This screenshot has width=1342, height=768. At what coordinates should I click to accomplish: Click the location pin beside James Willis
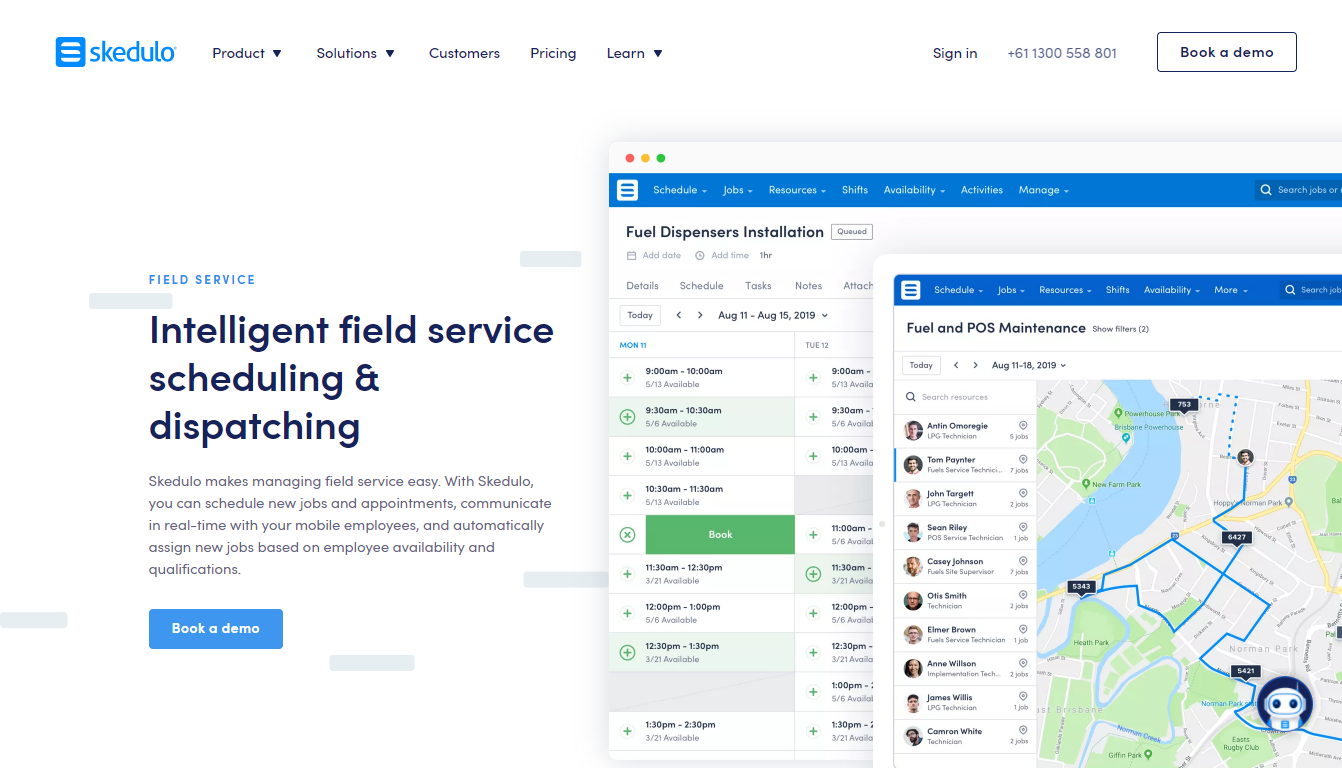coord(1023,698)
